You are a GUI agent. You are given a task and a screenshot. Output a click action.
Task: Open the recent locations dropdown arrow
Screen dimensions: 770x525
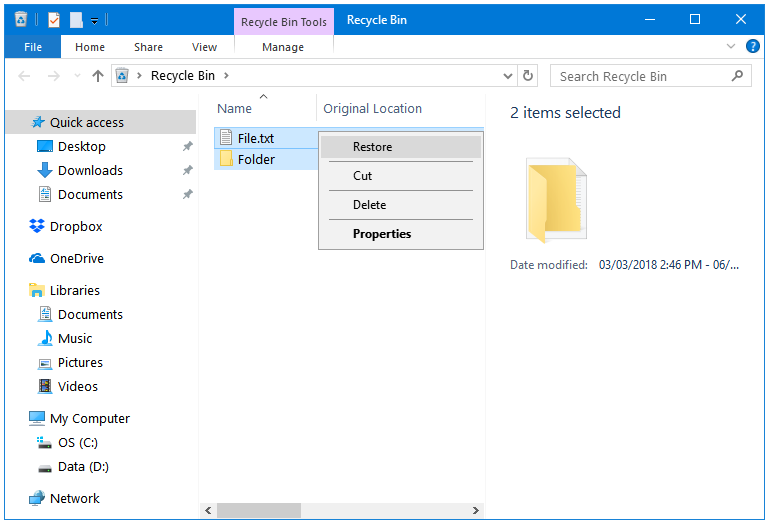(77, 76)
